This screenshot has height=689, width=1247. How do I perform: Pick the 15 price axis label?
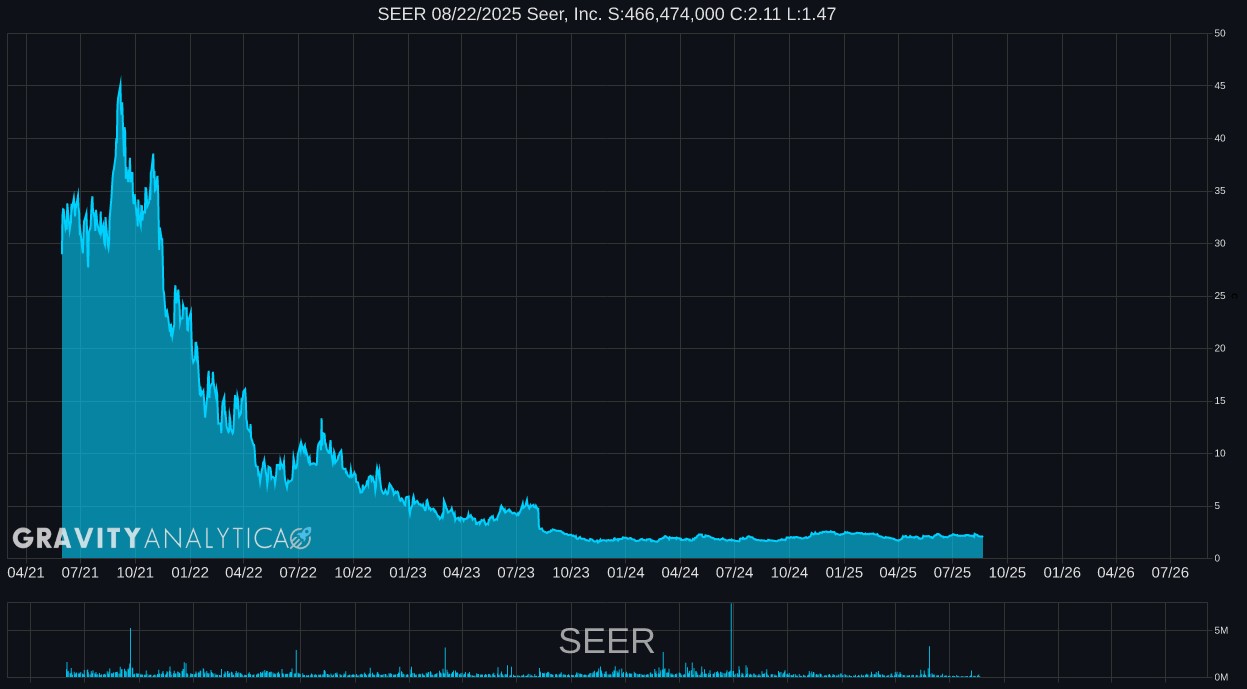[1220, 401]
